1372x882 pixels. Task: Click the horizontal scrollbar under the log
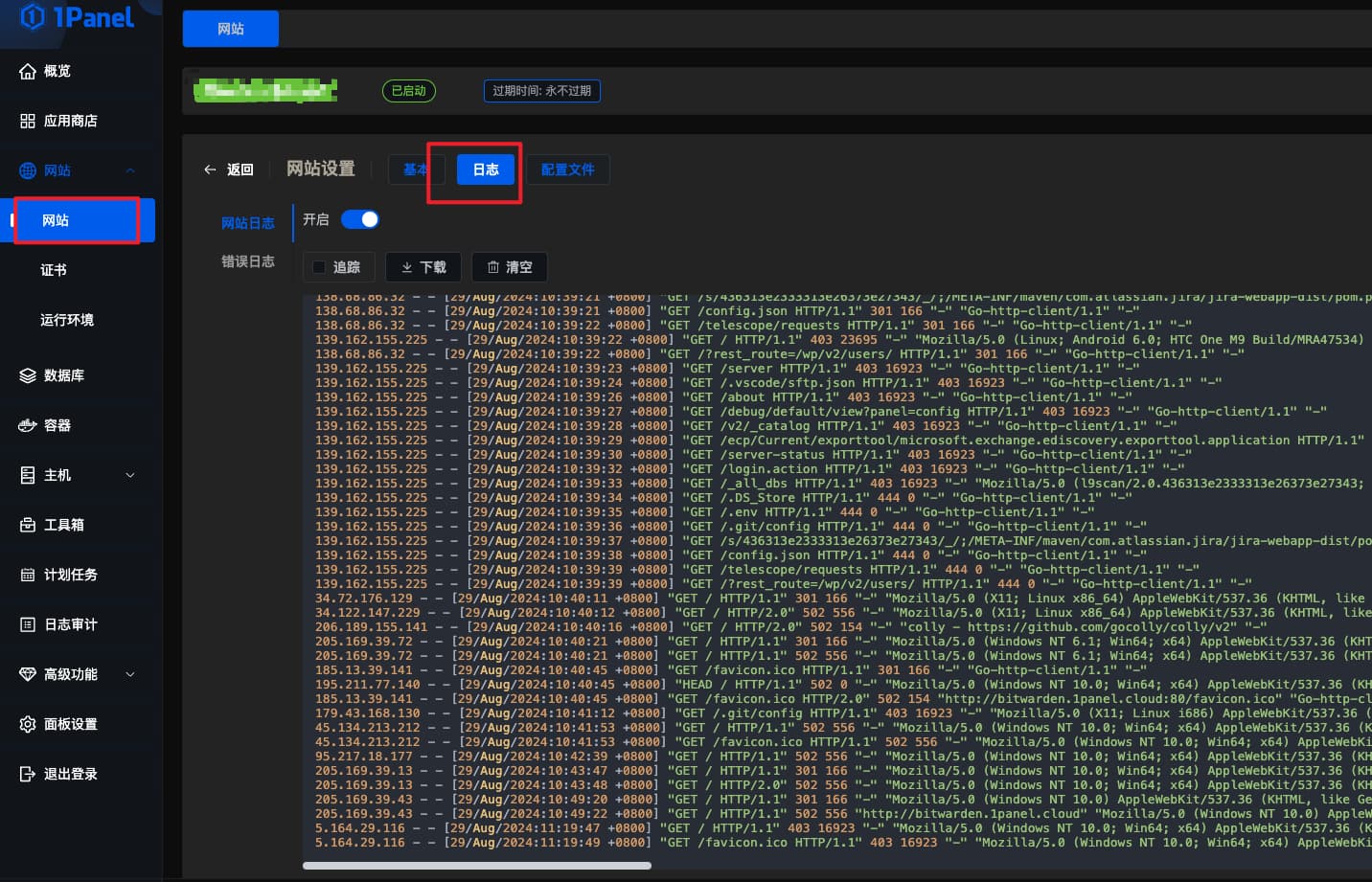[477, 866]
